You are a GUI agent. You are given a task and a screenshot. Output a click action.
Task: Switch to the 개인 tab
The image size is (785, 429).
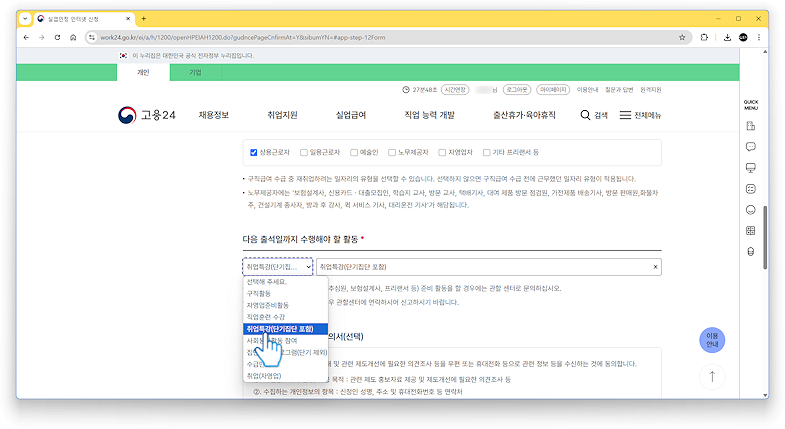(x=143, y=73)
